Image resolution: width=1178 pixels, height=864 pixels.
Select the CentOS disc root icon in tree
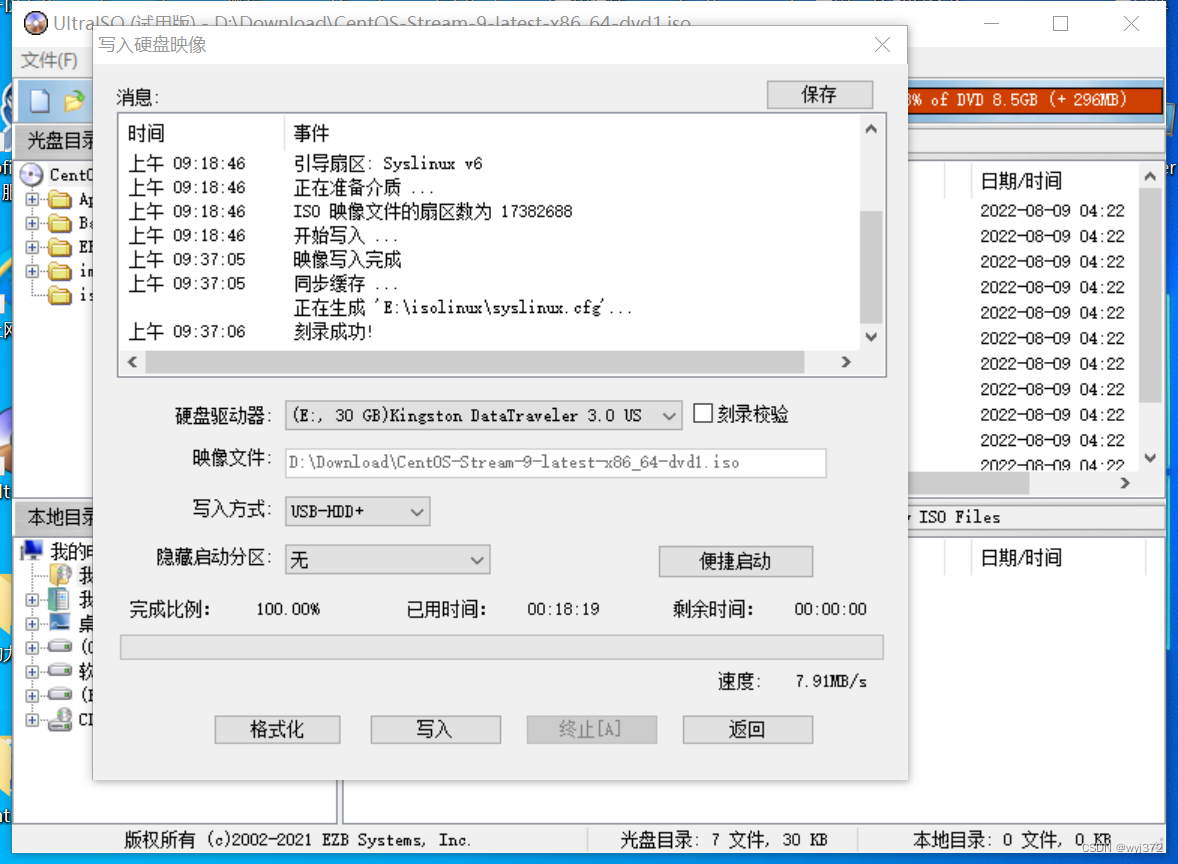[32, 175]
